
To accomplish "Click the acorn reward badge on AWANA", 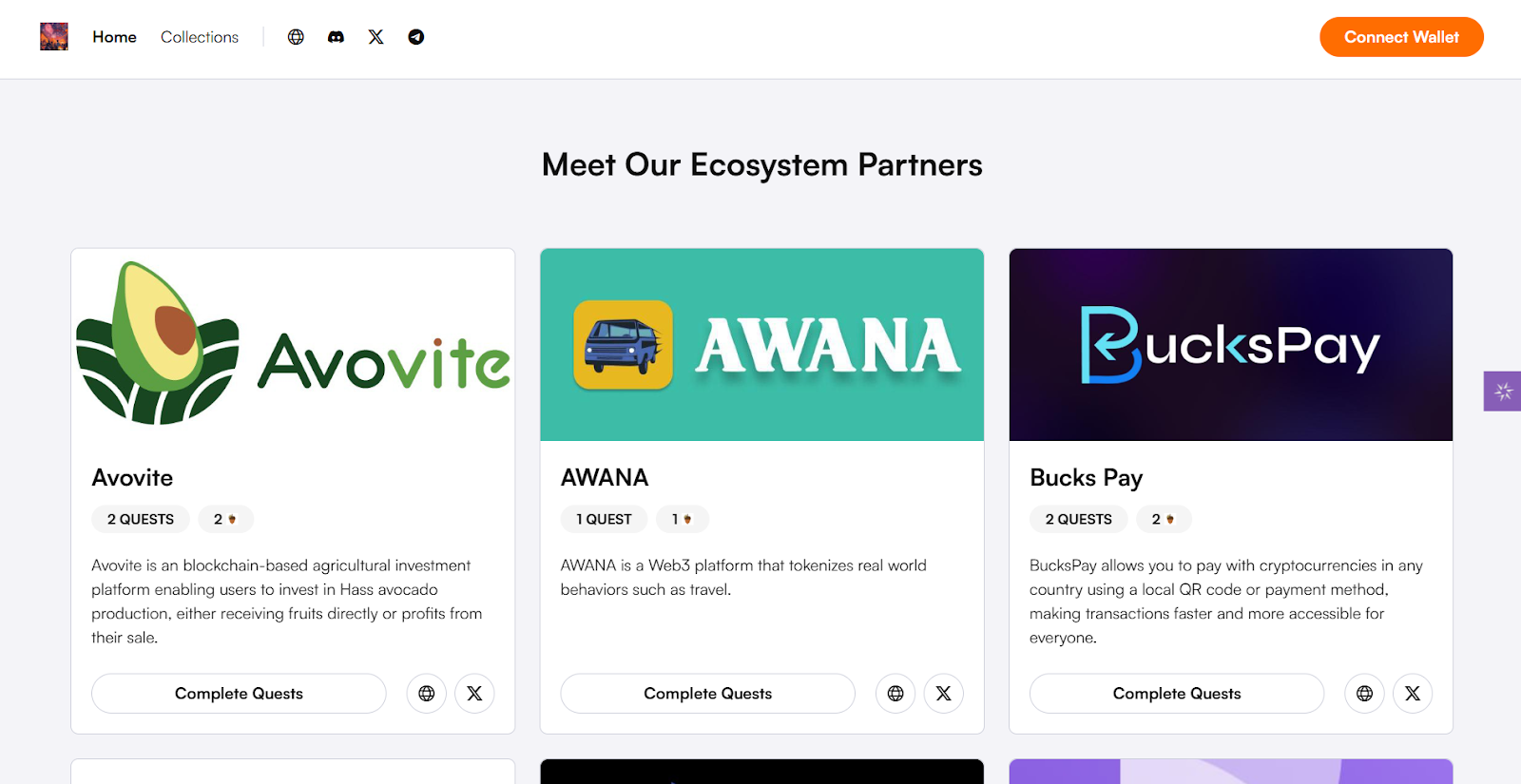I will click(683, 519).
